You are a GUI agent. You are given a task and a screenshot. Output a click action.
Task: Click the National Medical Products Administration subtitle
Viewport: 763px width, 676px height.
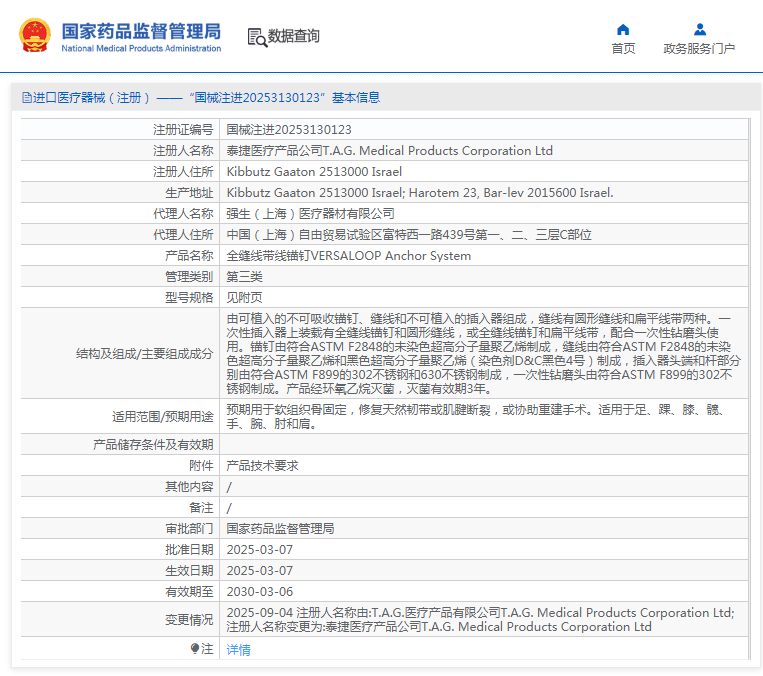[x=141, y=48]
